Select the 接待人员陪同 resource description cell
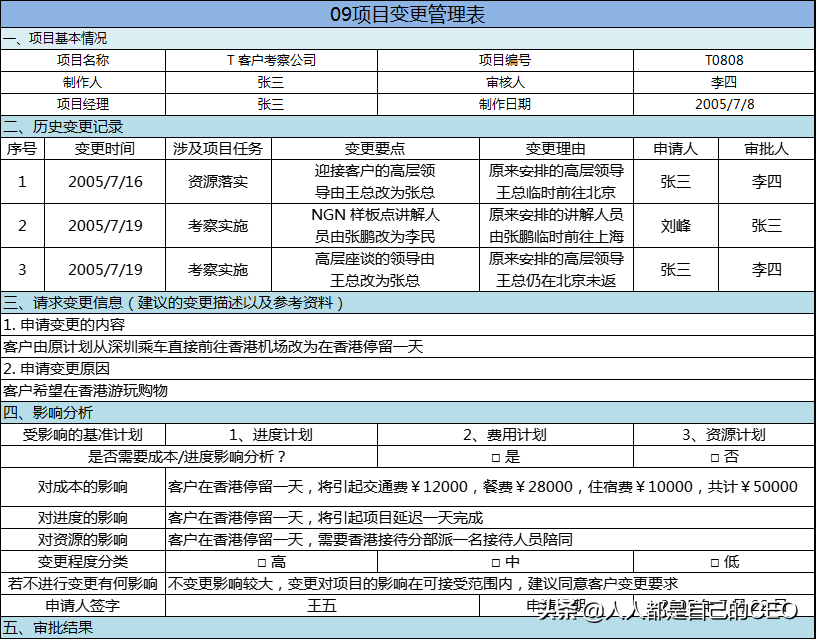Image resolution: width=816 pixels, height=639 pixels. (x=490, y=540)
